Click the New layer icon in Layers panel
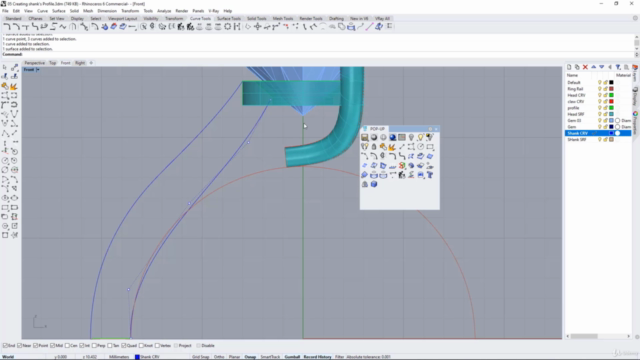Image resolution: width=640 pixels, height=360 pixels. [x=569, y=67]
